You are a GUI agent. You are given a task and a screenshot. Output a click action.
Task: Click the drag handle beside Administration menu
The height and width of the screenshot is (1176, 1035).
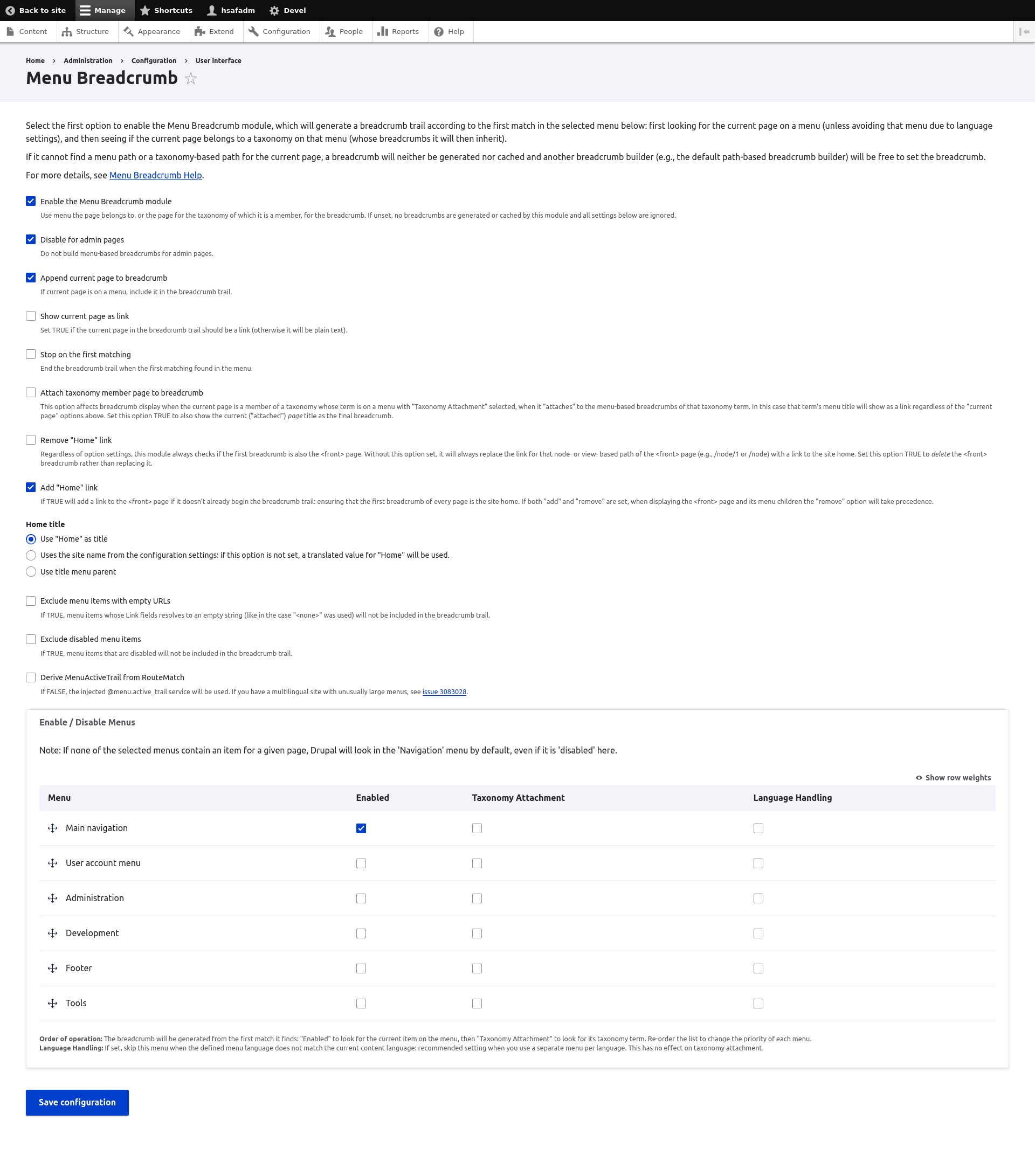pyautogui.click(x=52, y=898)
